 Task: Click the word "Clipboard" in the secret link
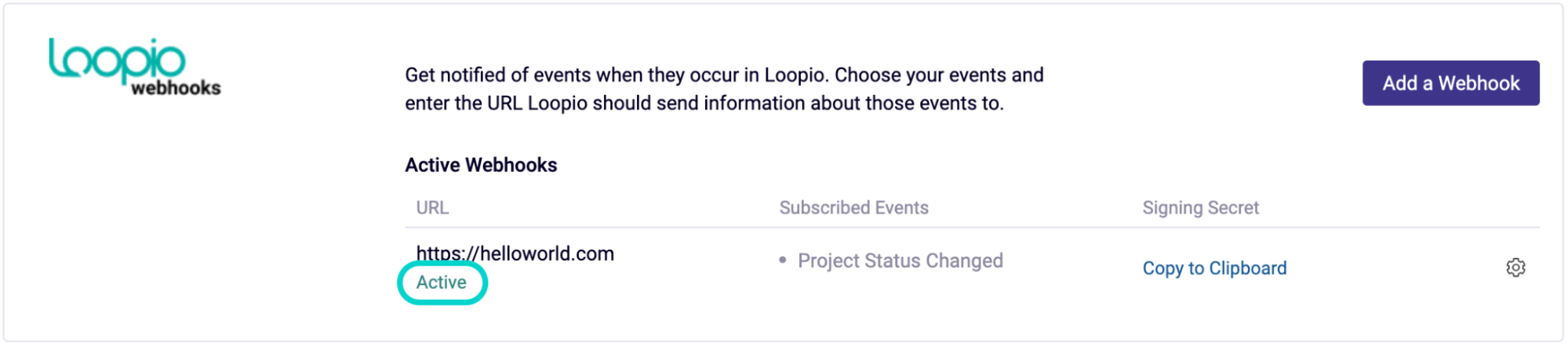click(1247, 268)
